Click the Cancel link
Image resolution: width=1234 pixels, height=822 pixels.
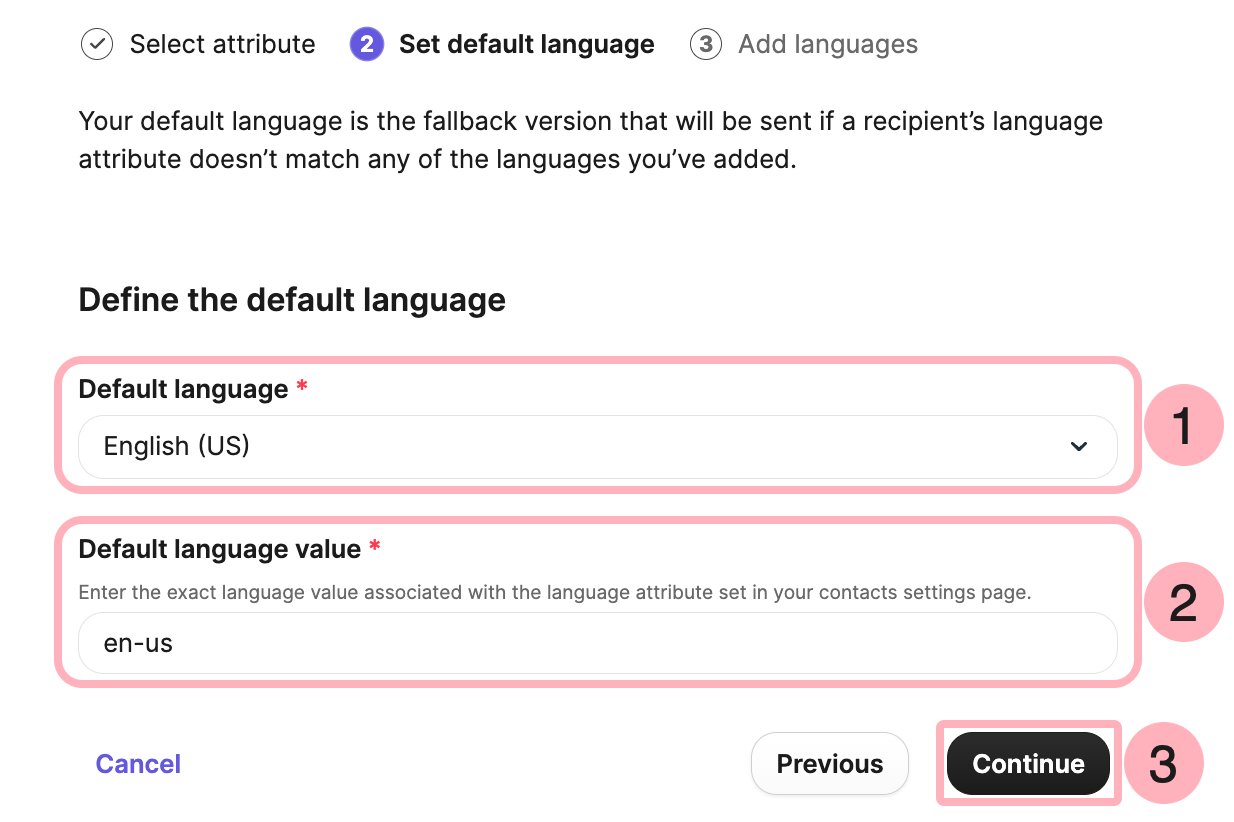pyautogui.click(x=137, y=763)
